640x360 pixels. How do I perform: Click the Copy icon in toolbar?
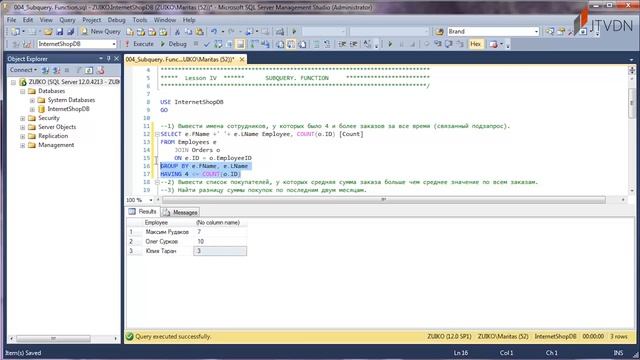coord(188,31)
